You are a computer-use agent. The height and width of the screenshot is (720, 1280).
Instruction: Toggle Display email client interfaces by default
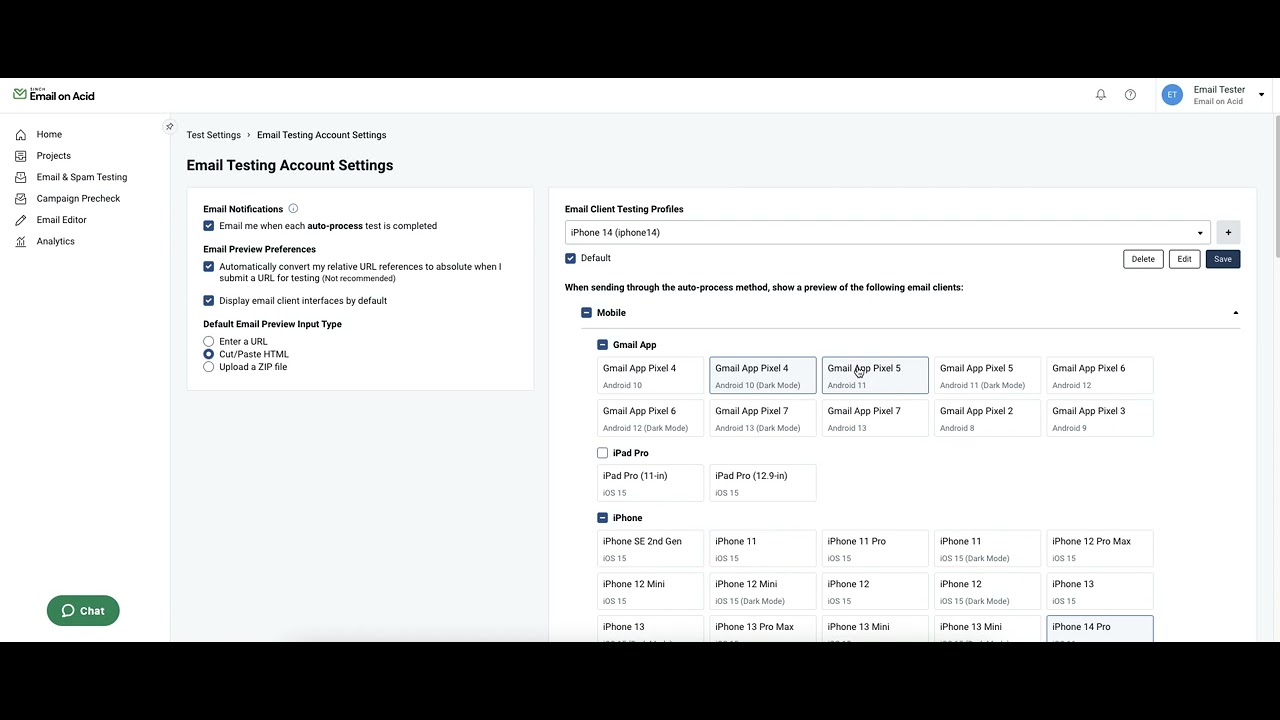(209, 301)
